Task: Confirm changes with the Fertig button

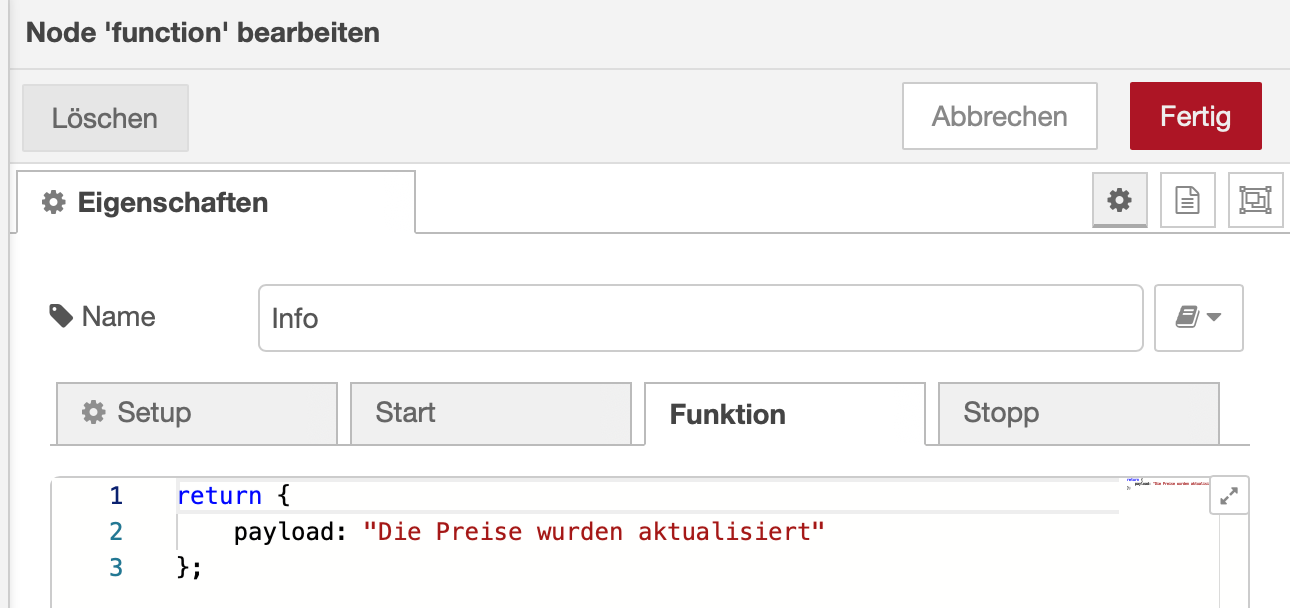Action: click(x=1195, y=116)
